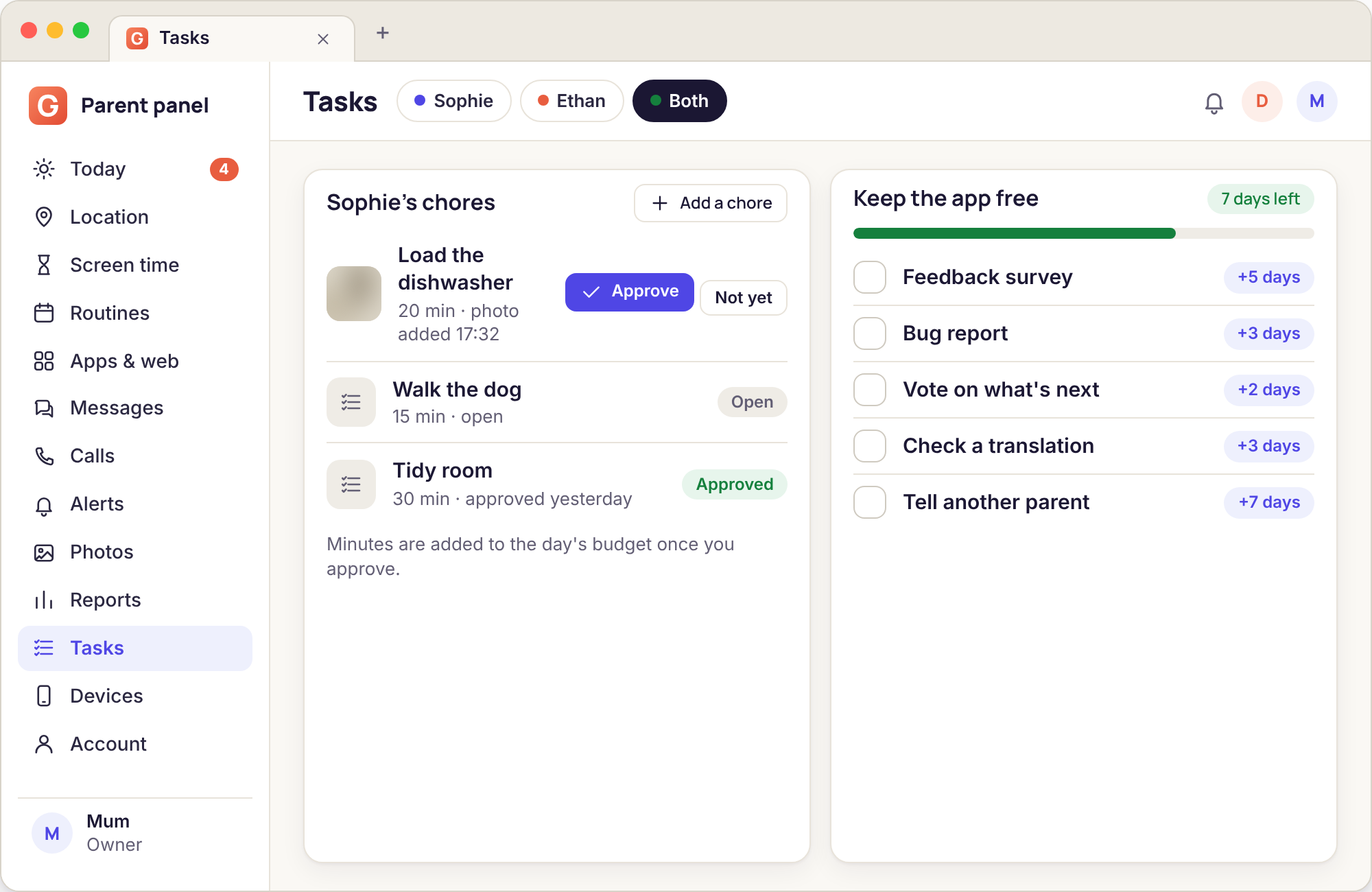The width and height of the screenshot is (1372, 892).
Task: Check the Feedback survey checkbox
Action: click(x=870, y=277)
